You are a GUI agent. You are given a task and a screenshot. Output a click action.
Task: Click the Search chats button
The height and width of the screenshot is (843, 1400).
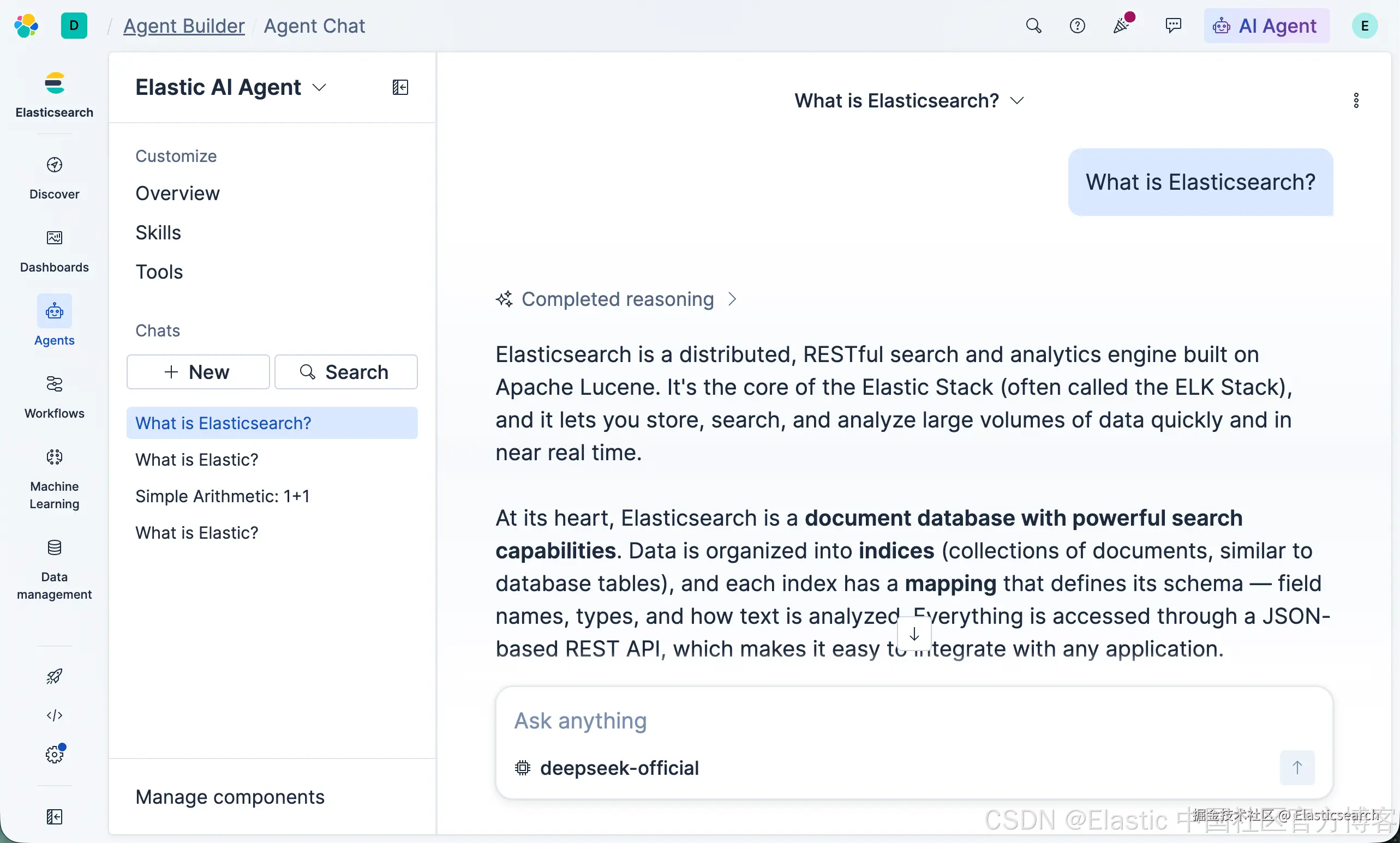point(346,372)
